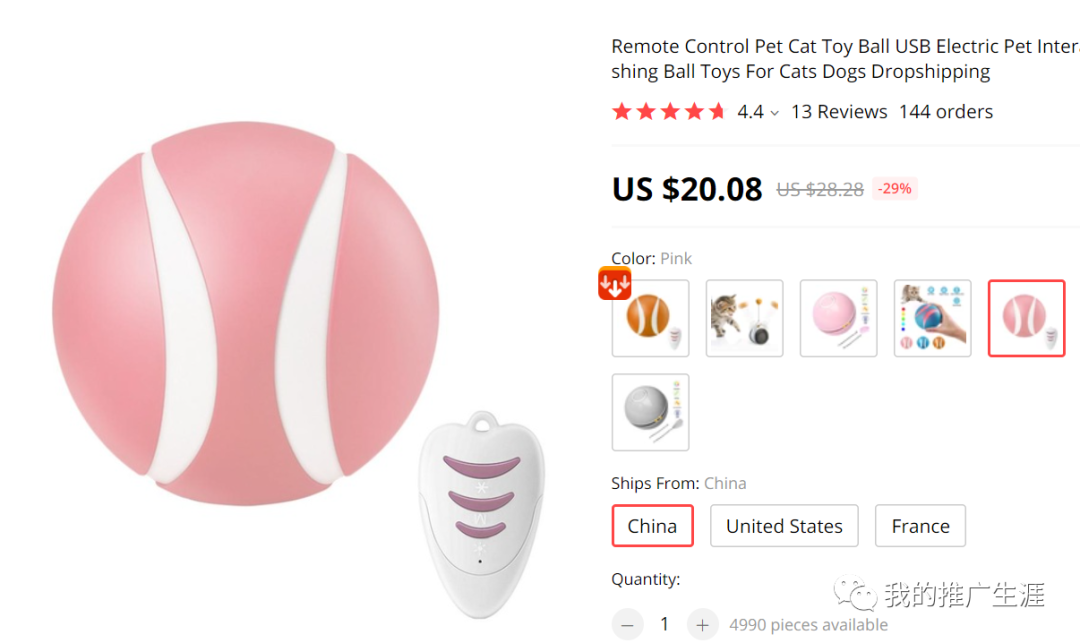This screenshot has width=1080, height=643.
Task: Choose the grey ball color option
Action: click(x=650, y=412)
